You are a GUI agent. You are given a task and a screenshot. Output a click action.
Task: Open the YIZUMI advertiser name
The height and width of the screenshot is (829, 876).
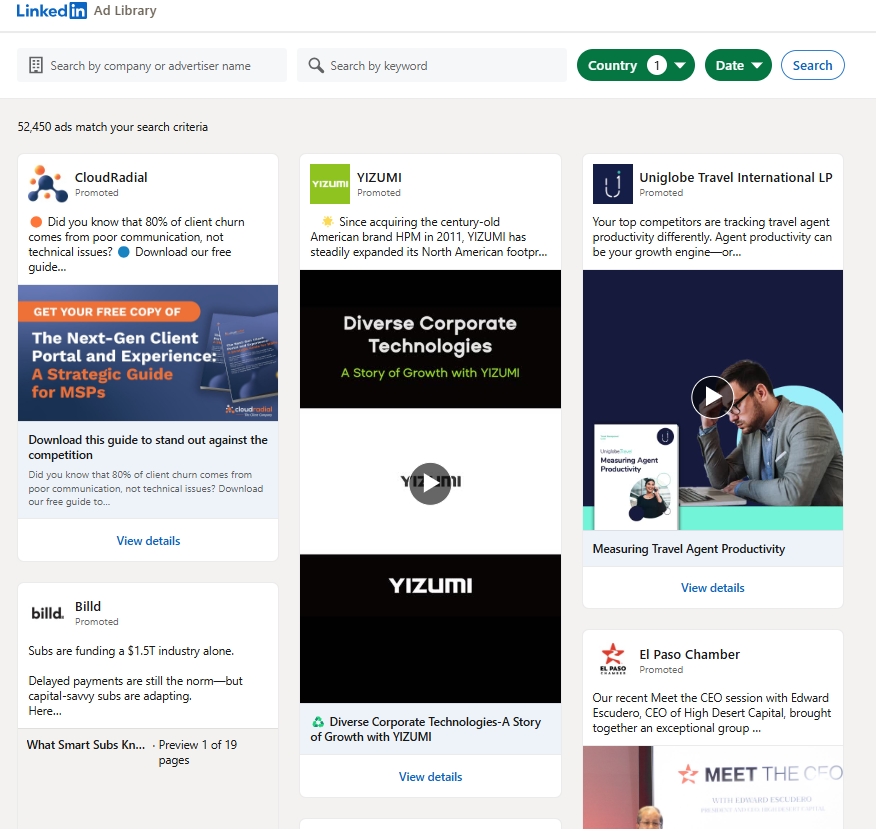[x=379, y=178]
